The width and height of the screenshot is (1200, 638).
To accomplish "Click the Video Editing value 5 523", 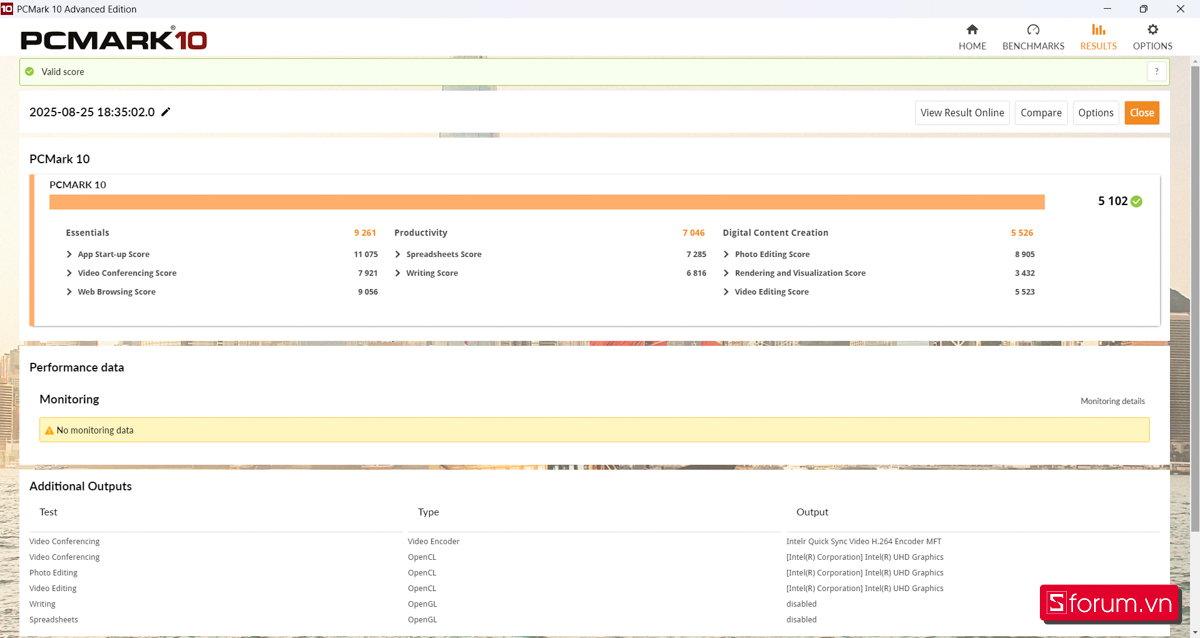I will coord(1024,292).
